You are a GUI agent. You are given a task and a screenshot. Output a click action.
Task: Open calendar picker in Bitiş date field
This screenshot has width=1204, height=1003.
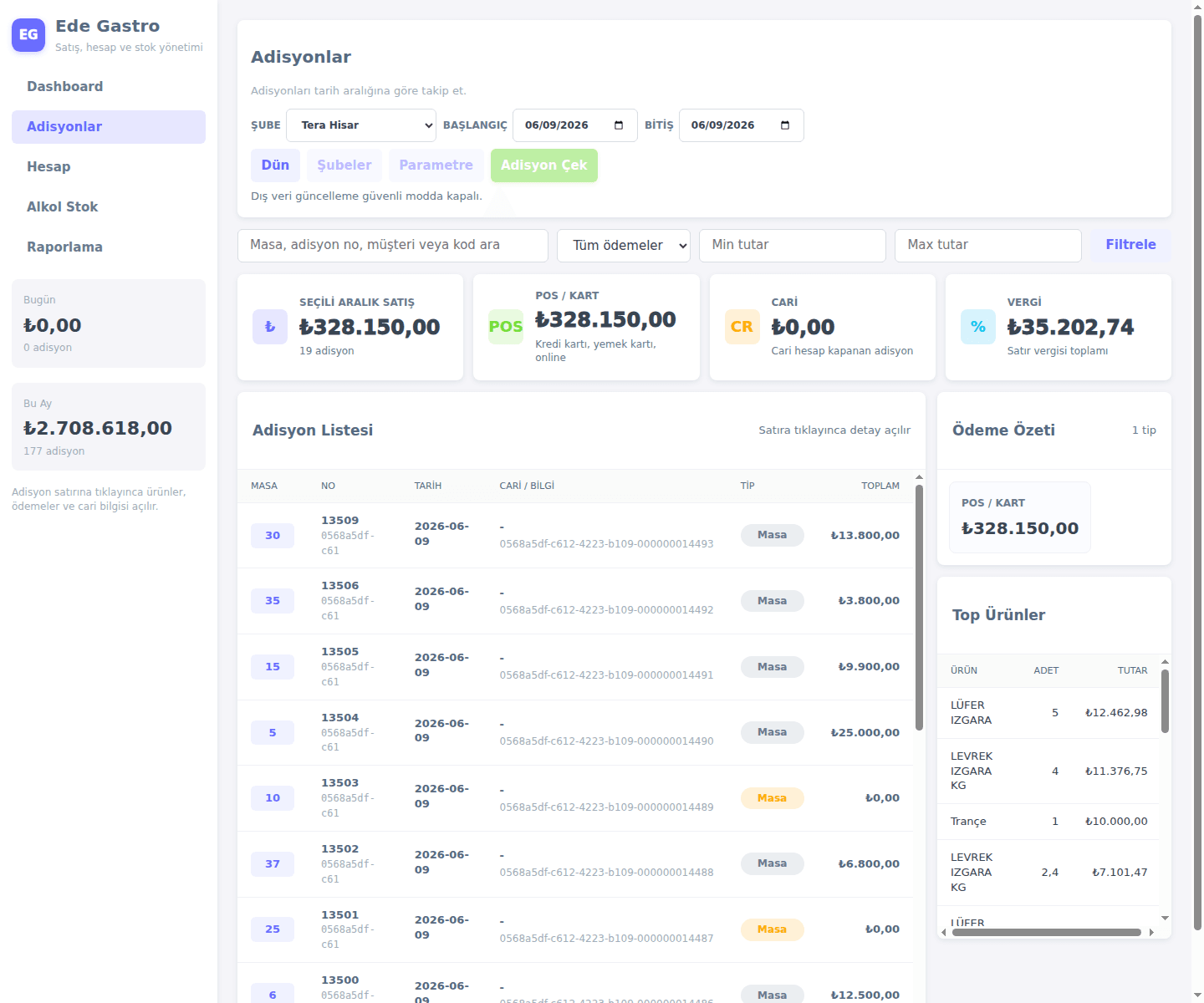[785, 125]
